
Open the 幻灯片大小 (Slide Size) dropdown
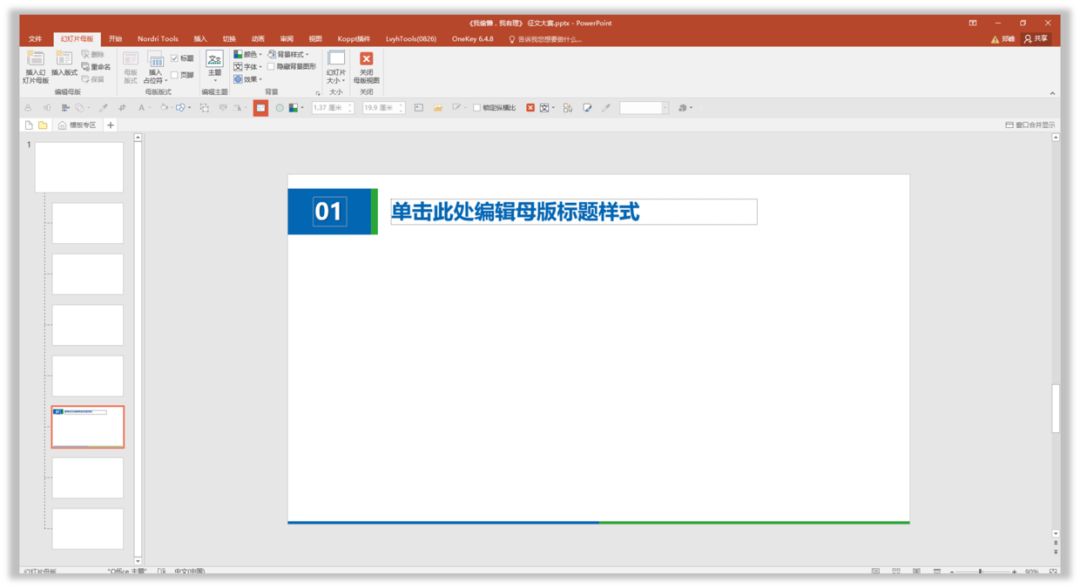(336, 67)
